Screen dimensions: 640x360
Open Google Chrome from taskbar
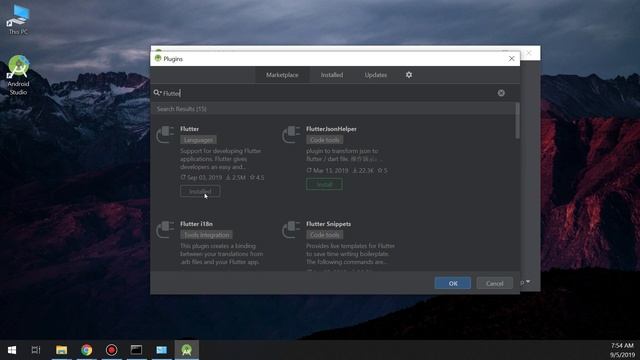[x=87, y=350]
